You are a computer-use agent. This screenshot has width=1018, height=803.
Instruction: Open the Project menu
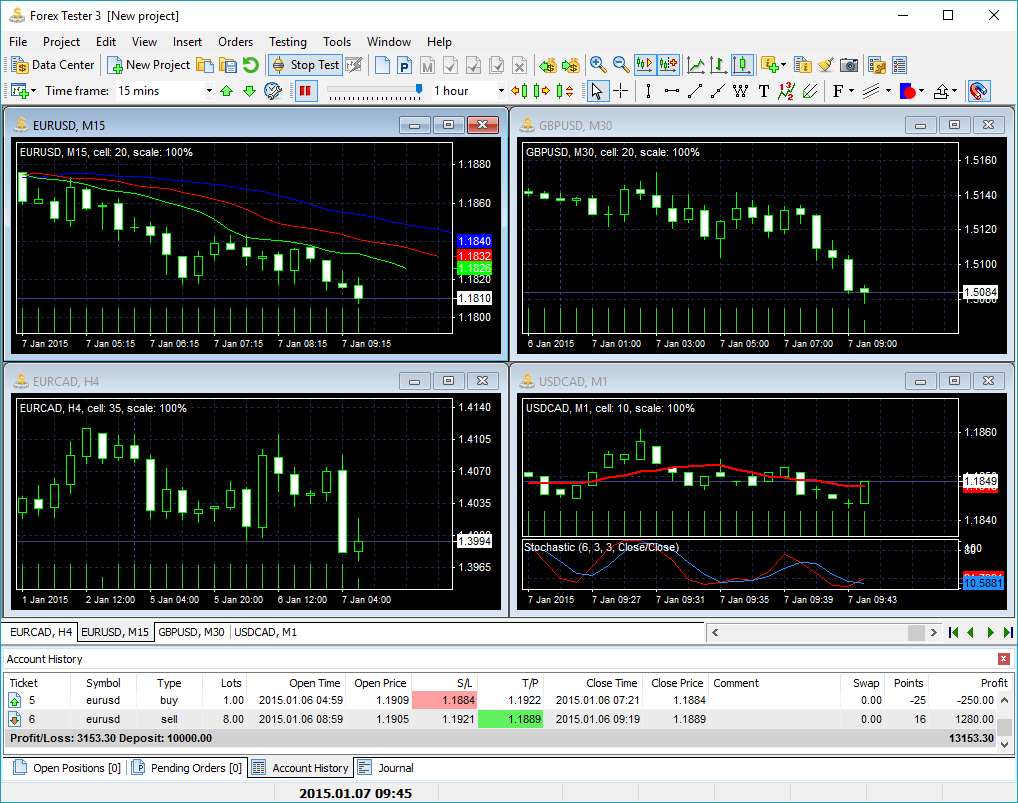pyautogui.click(x=61, y=42)
